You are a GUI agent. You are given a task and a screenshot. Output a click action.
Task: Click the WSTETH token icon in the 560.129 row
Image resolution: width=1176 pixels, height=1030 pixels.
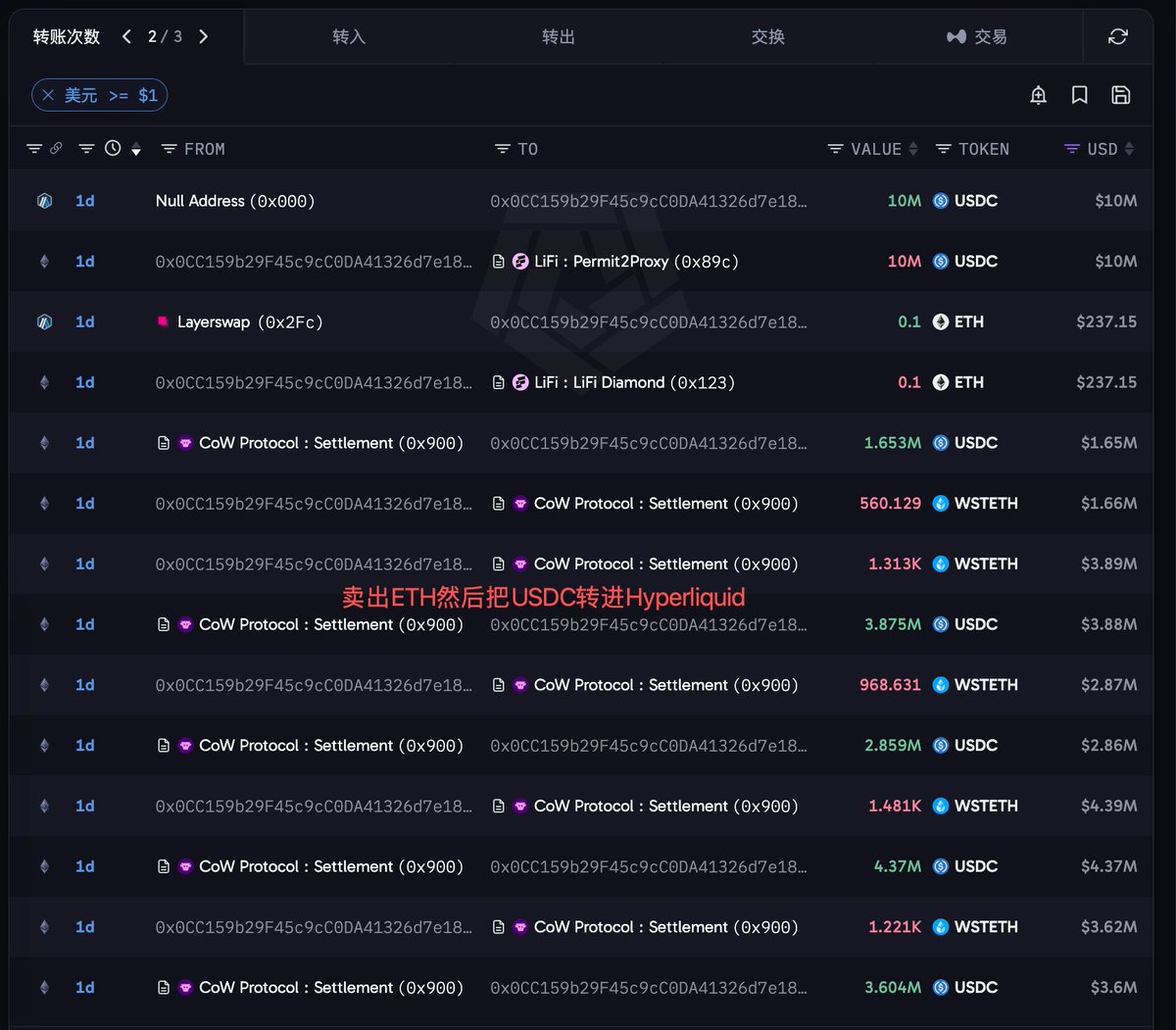pos(941,504)
